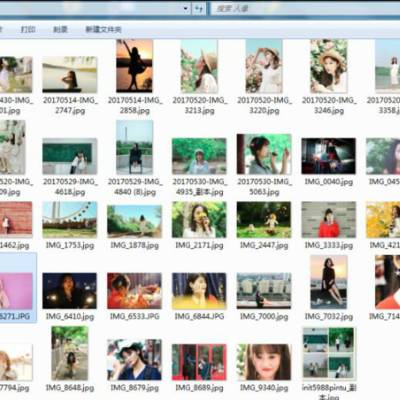Select close-up portrait thumbnail IMG_9340.jpg

[x=264, y=362]
